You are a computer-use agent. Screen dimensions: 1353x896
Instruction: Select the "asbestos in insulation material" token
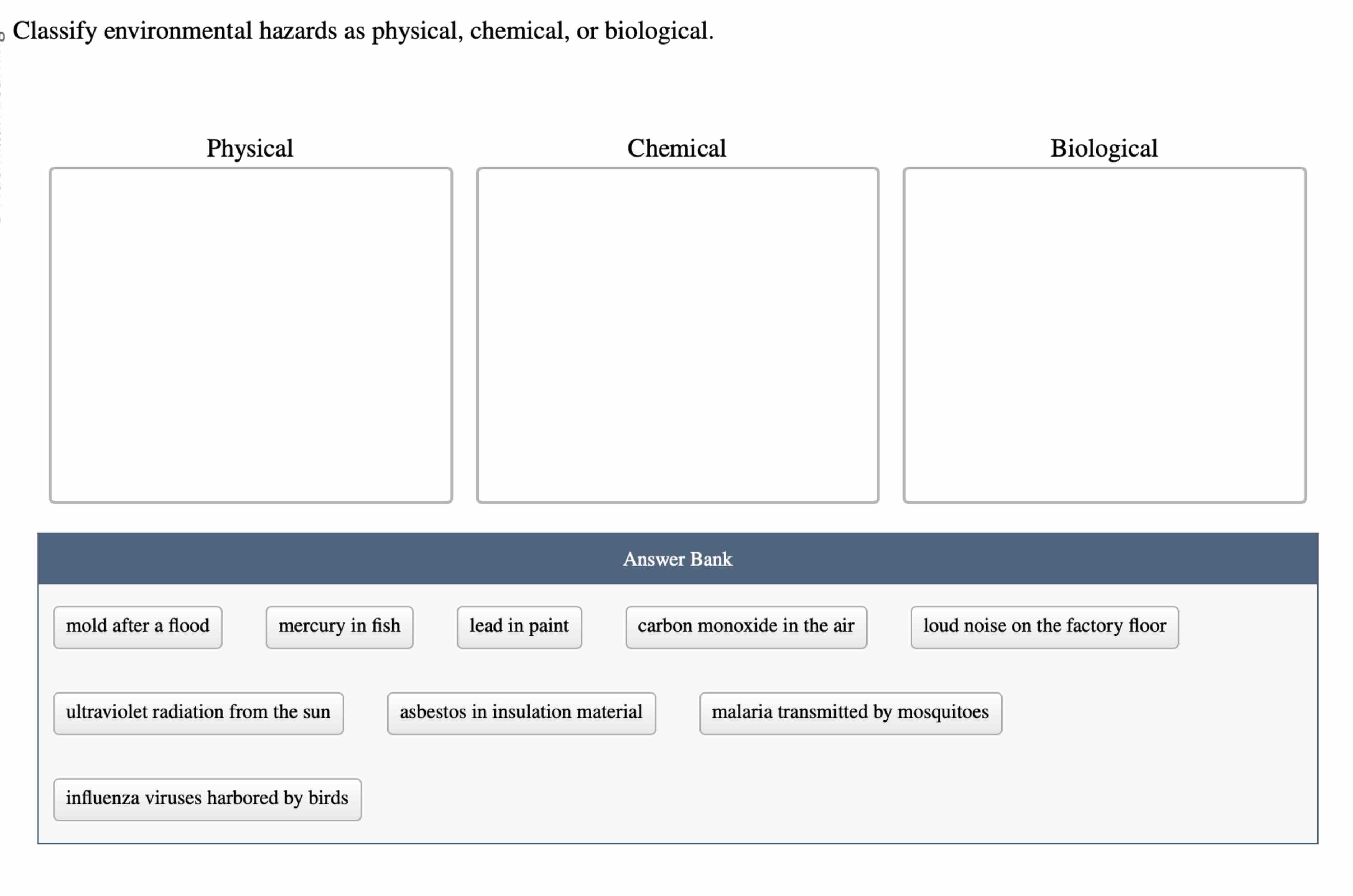(x=521, y=713)
